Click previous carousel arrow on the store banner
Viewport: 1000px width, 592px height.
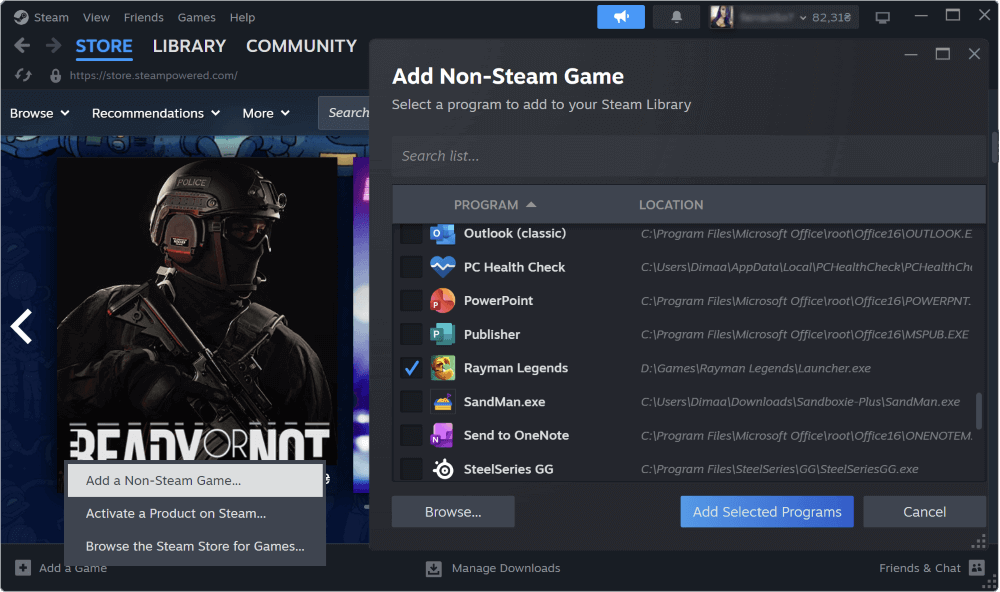click(x=21, y=326)
